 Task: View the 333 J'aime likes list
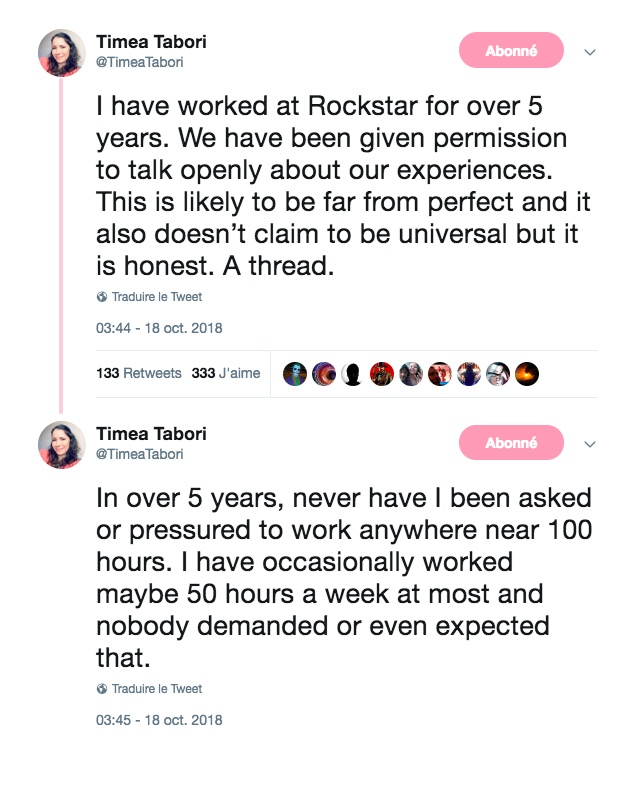click(x=226, y=373)
